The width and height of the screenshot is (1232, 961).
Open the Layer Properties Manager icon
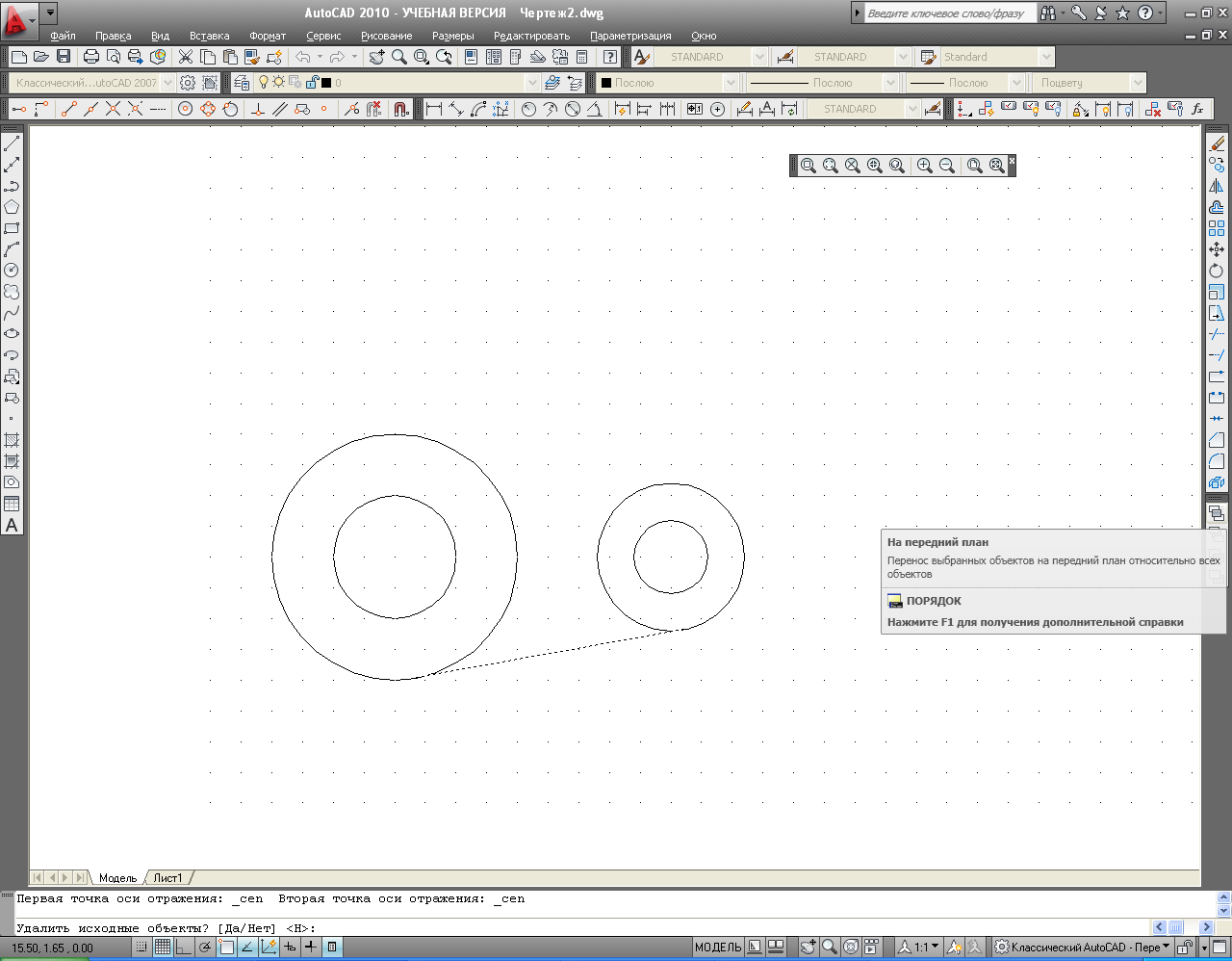tap(241, 83)
